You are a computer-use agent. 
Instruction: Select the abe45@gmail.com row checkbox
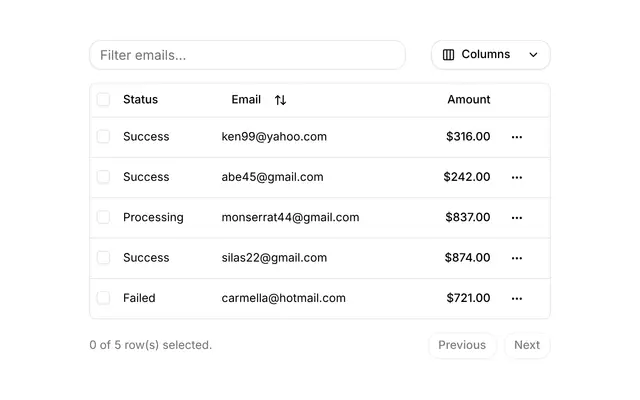[x=103, y=177]
